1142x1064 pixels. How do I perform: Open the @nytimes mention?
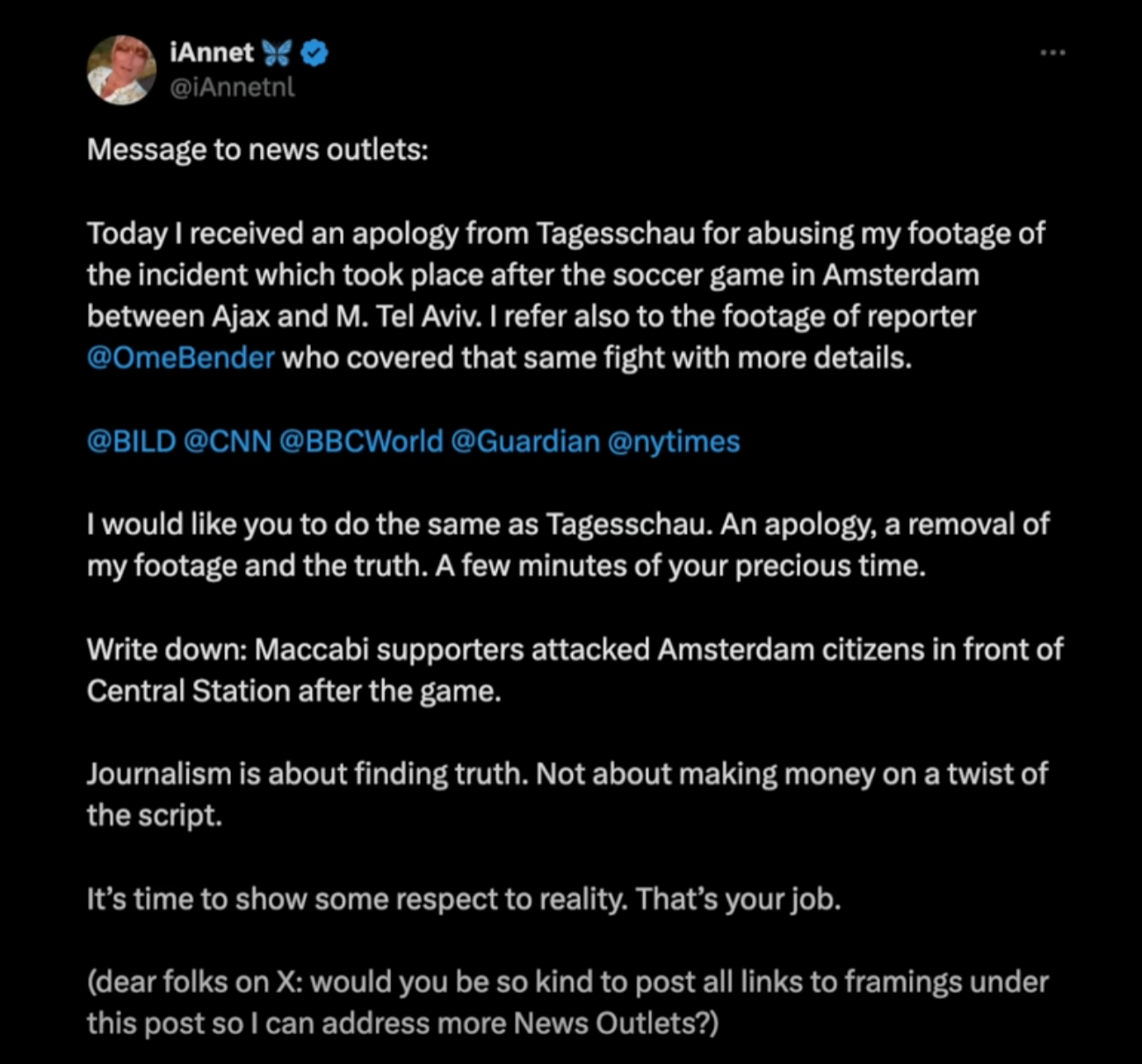[674, 441]
